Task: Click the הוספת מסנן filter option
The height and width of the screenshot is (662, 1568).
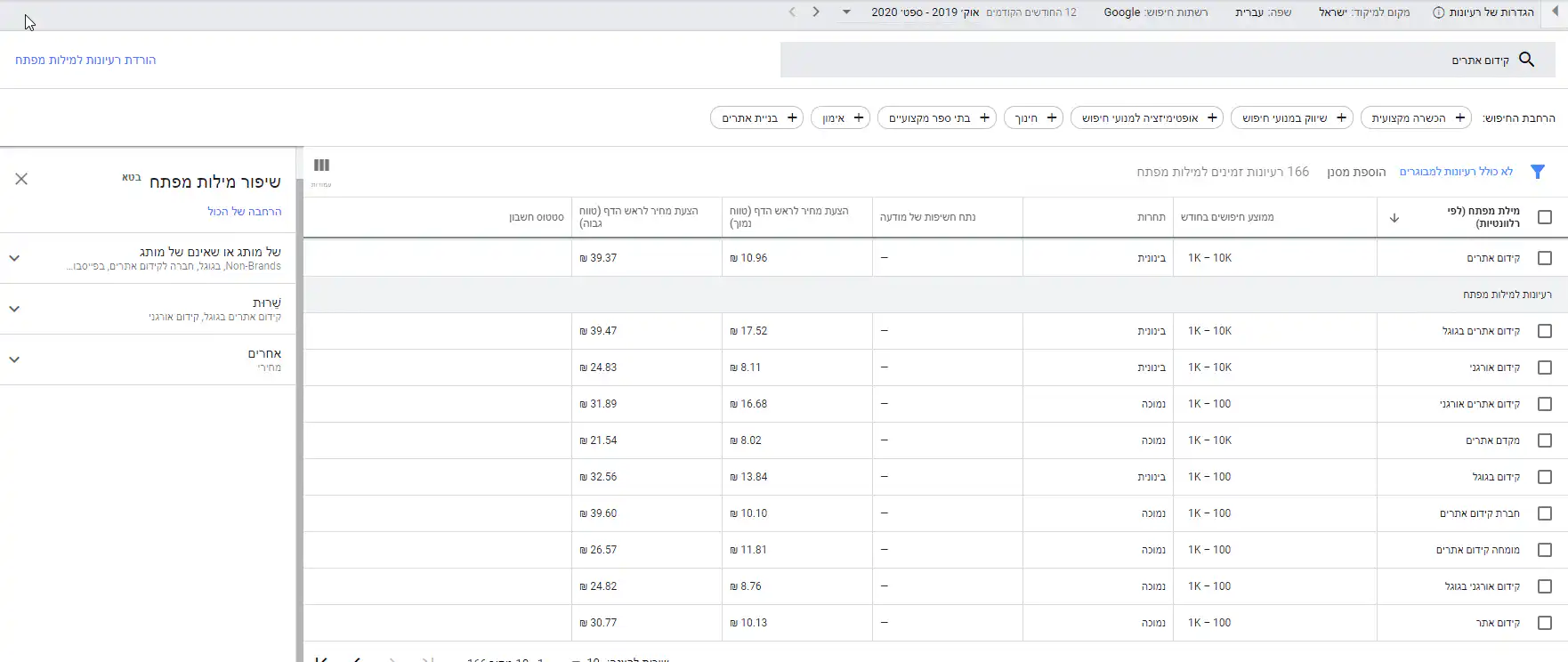Action: coord(1355,172)
